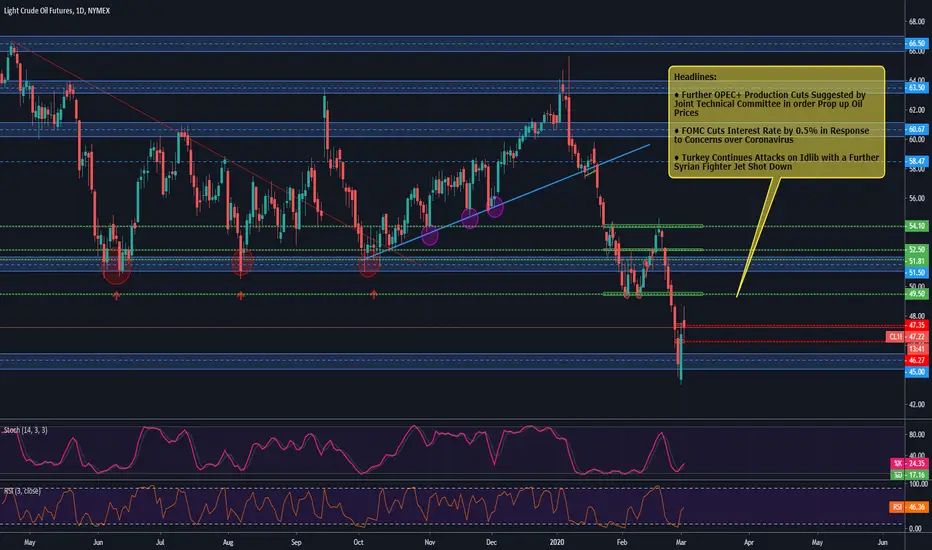The image size is (932, 550).
Task: Click the green 49.50 price label
Action: point(916,294)
